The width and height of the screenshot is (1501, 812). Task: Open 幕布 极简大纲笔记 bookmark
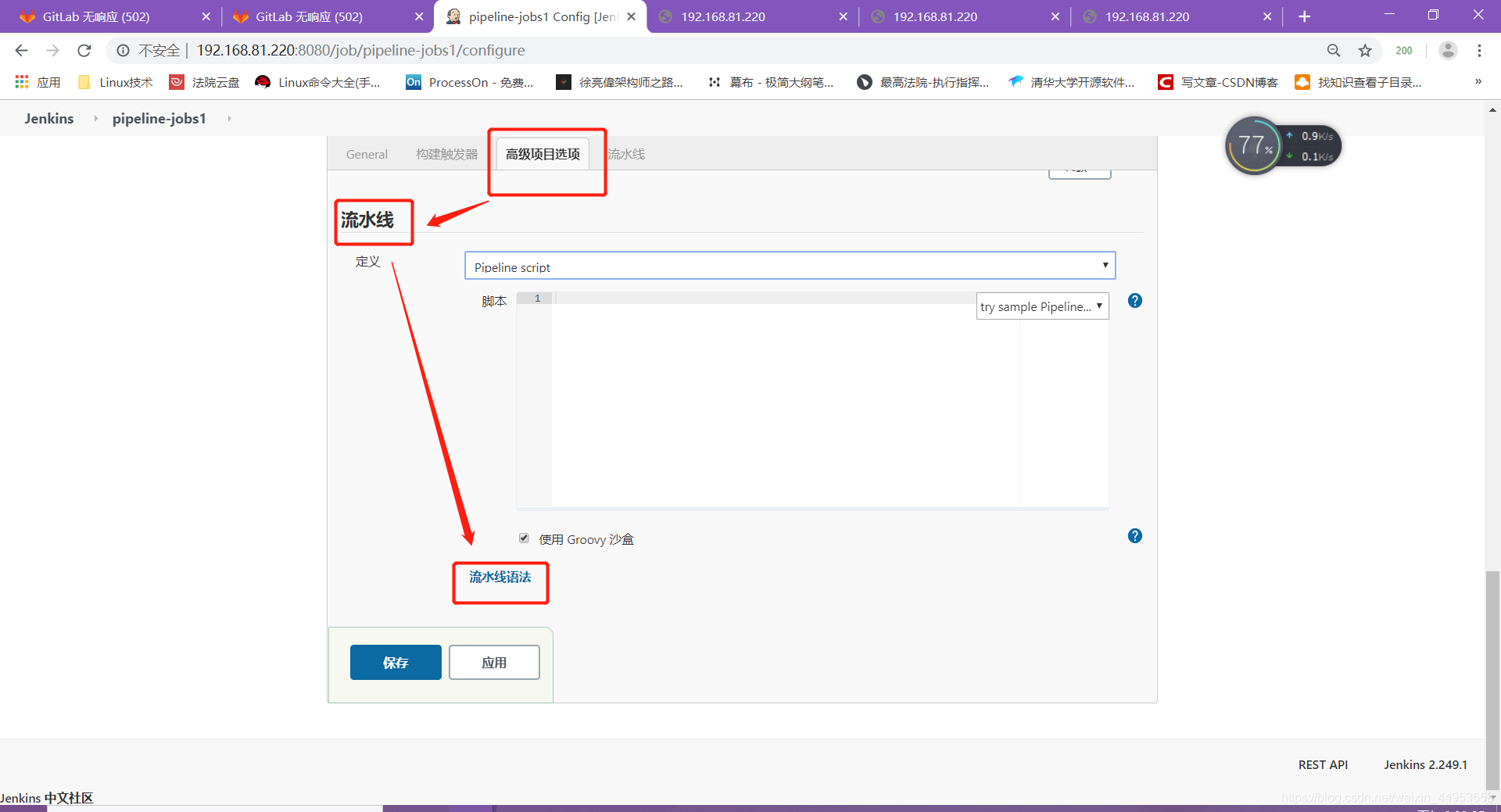click(x=771, y=82)
